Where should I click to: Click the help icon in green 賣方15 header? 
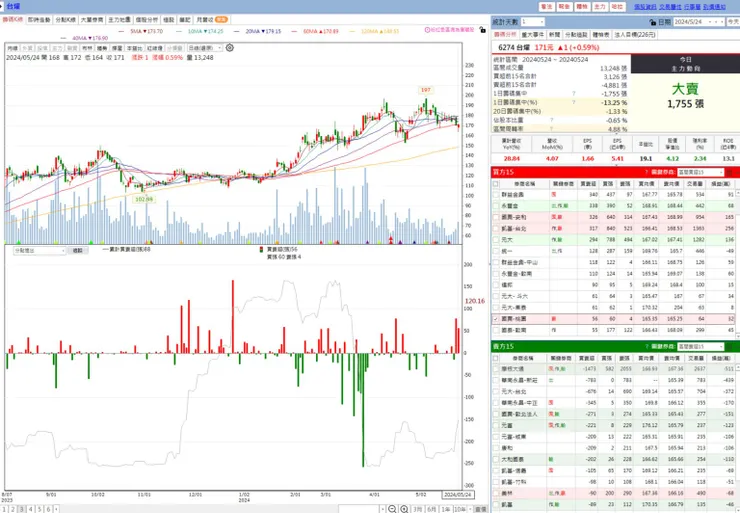pyautogui.click(x=647, y=346)
